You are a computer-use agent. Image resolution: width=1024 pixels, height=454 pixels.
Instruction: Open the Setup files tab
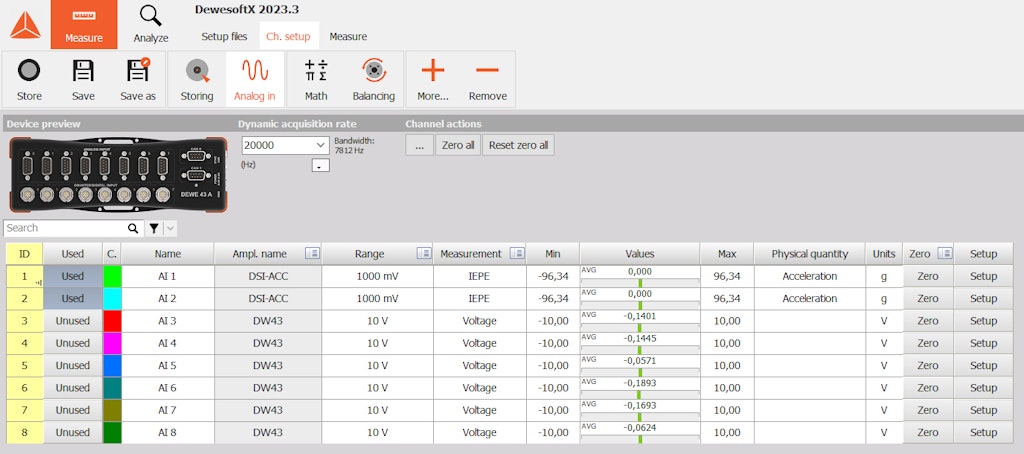(x=224, y=37)
